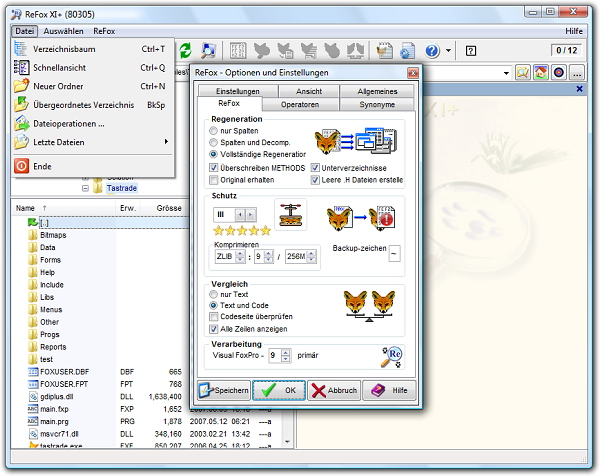The width and height of the screenshot is (600, 476).
Task: Click the green refresh arrows toolbar icon
Action: click(186, 51)
